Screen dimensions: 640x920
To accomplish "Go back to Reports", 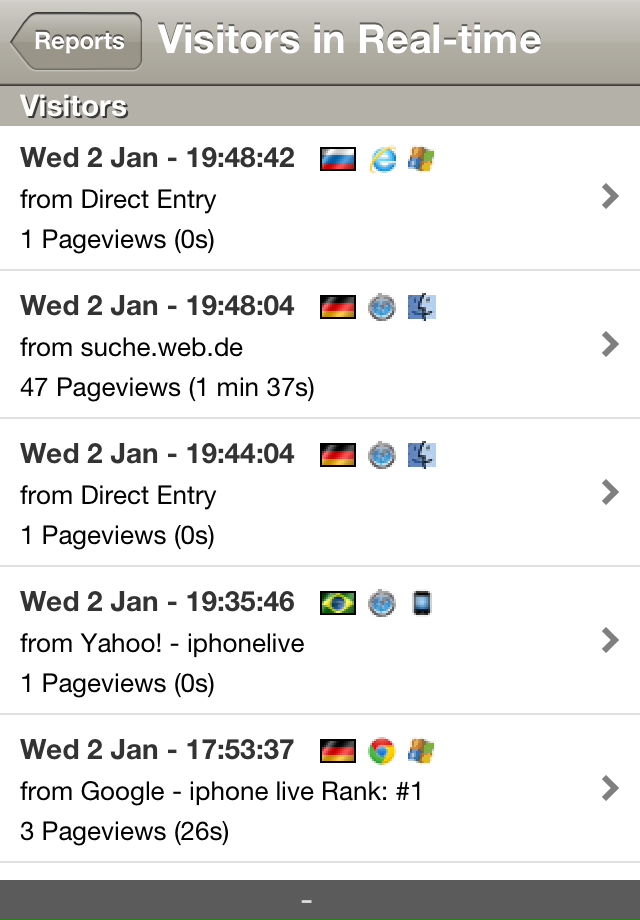I will 76,41.
